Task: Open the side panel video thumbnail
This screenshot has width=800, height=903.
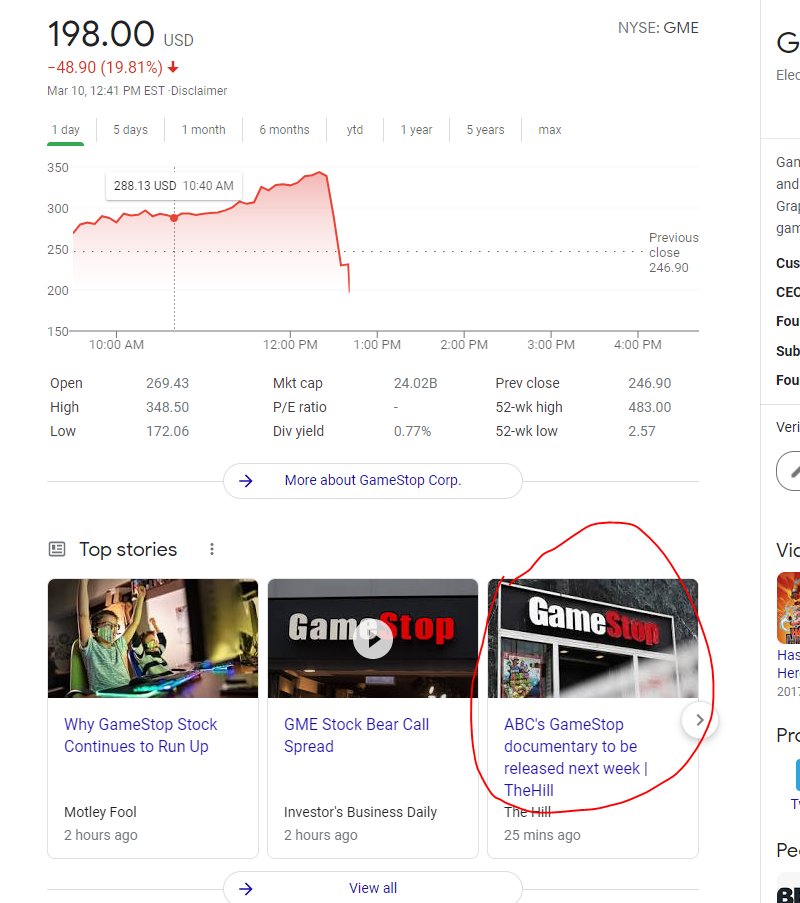Action: click(788, 608)
